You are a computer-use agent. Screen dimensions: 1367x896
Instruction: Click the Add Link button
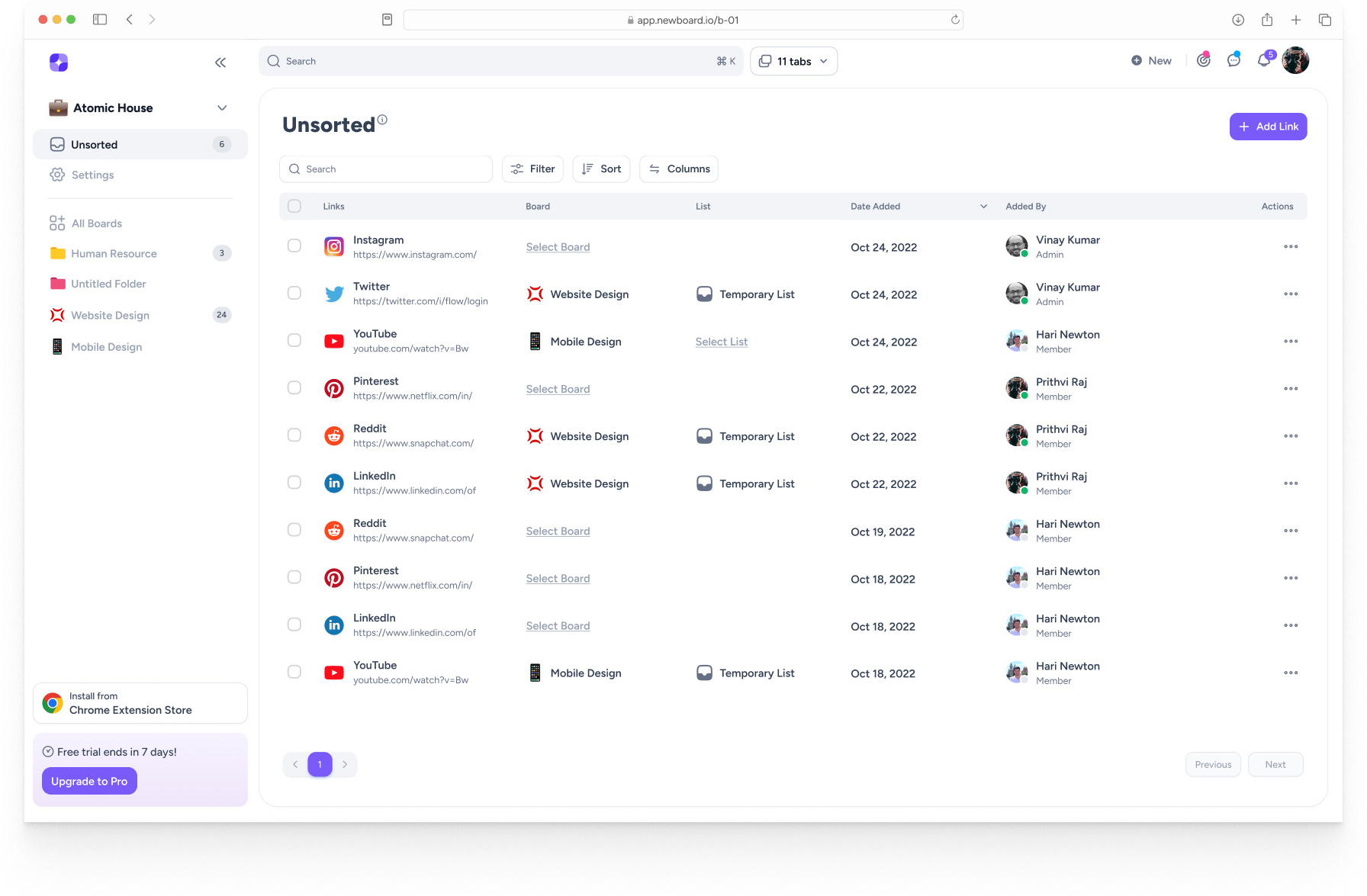(x=1268, y=126)
